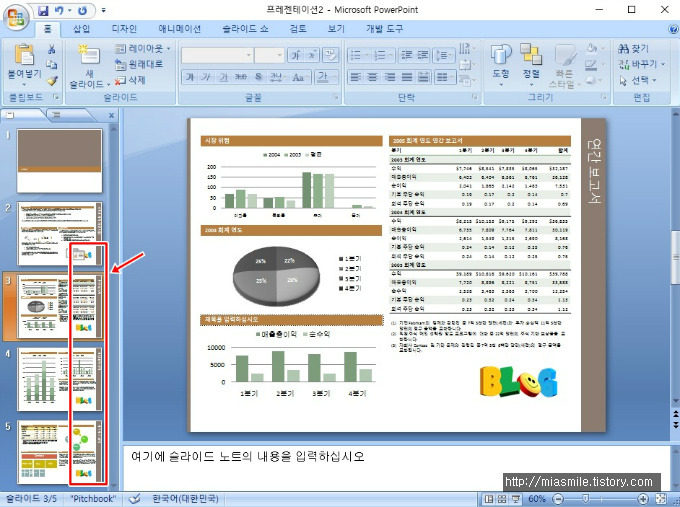
Task: Align text left
Action: click(x=356, y=77)
